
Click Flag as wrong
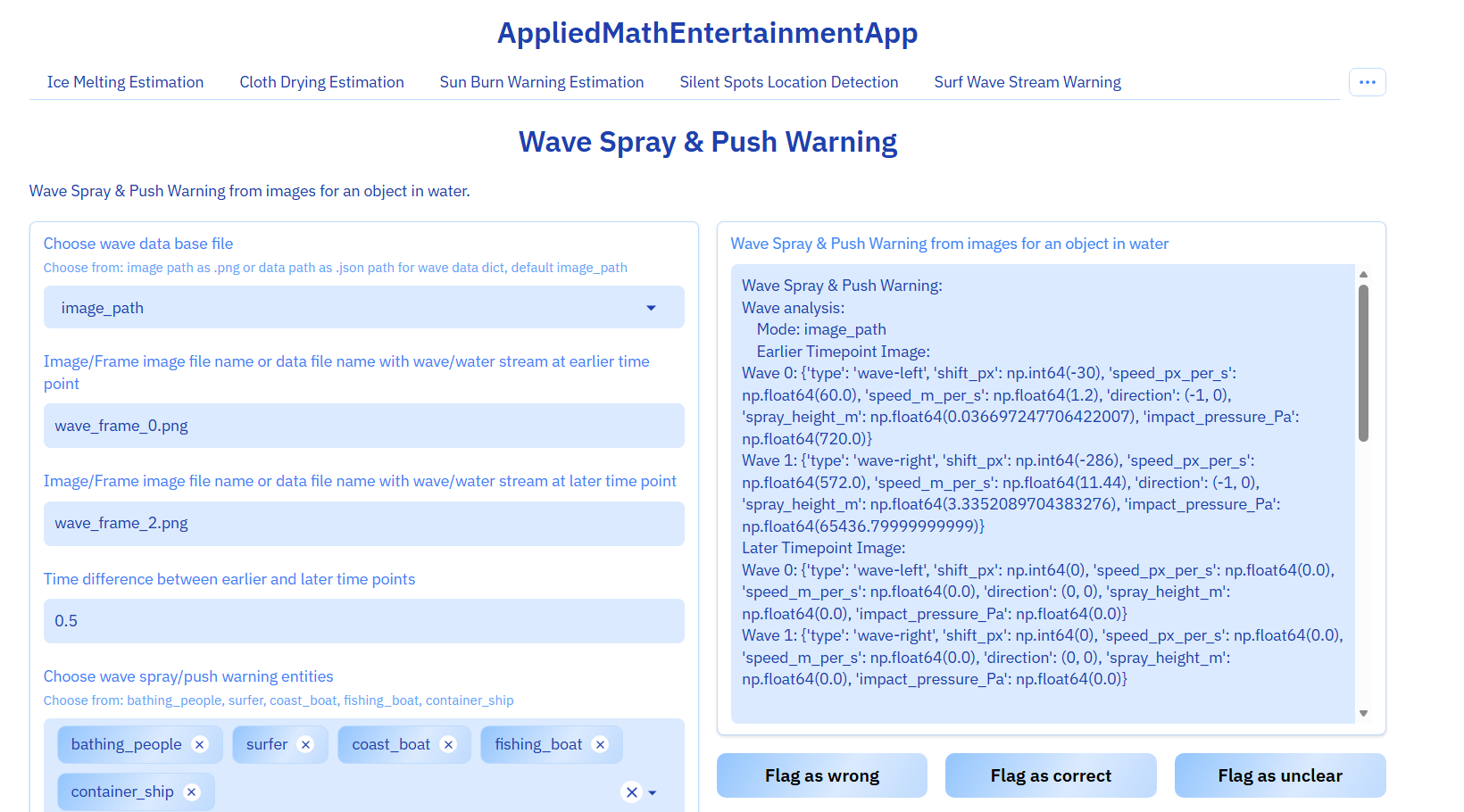point(821,775)
